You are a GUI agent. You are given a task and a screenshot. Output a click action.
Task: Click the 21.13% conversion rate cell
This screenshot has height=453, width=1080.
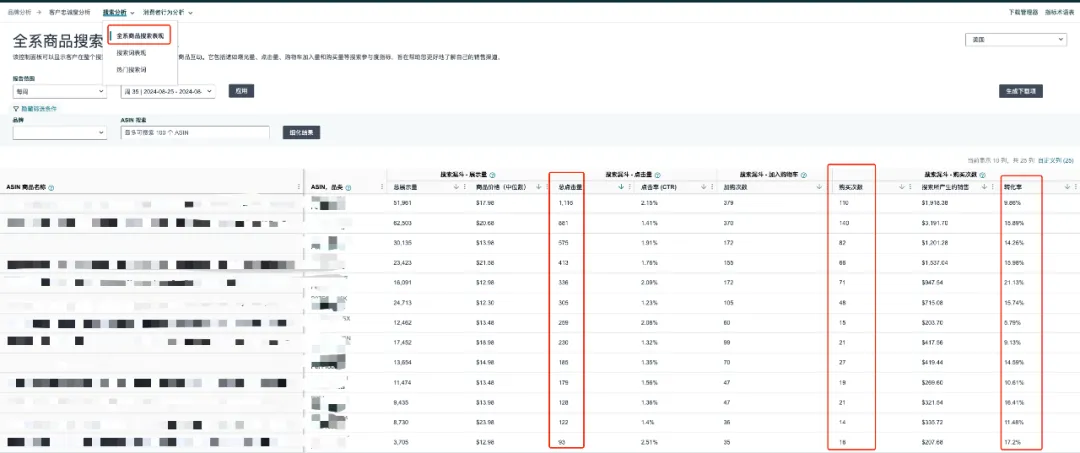pos(1013,282)
